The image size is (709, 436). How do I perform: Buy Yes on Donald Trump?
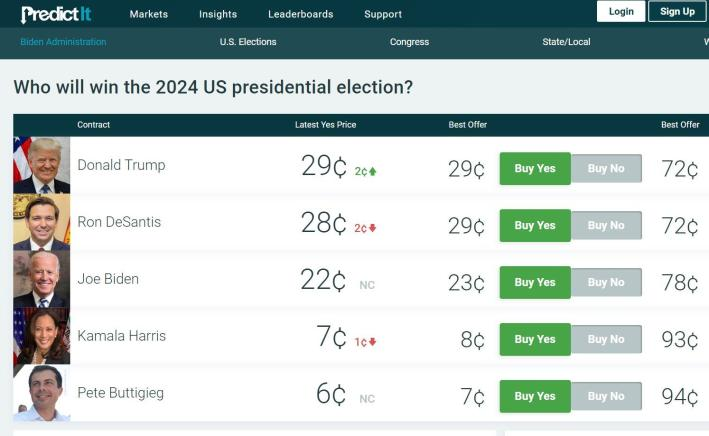535,169
